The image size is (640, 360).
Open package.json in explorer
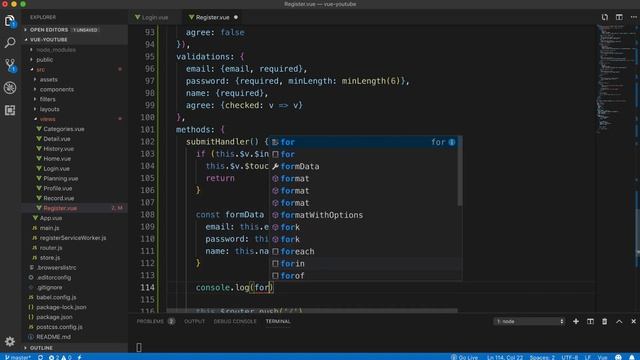click(54, 317)
